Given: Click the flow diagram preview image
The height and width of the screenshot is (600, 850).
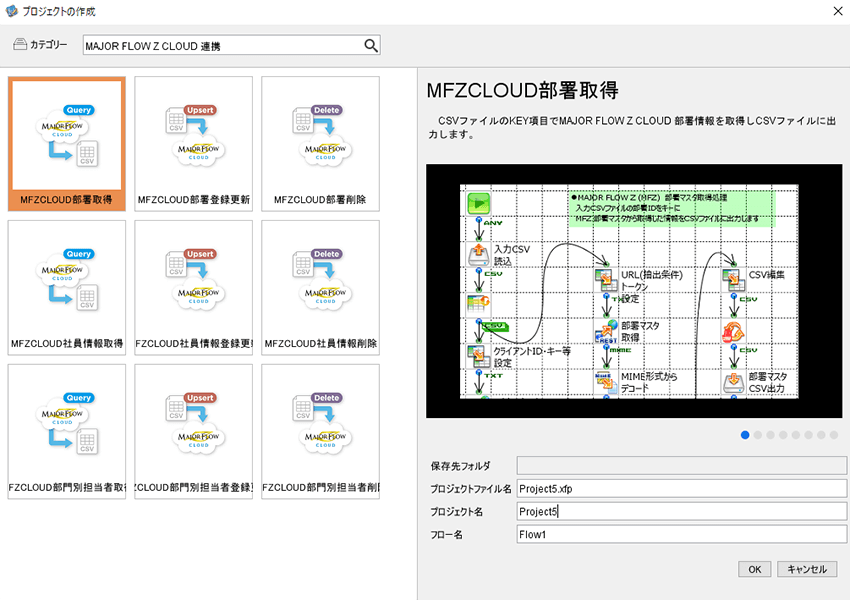Looking at the screenshot, I should click(634, 291).
